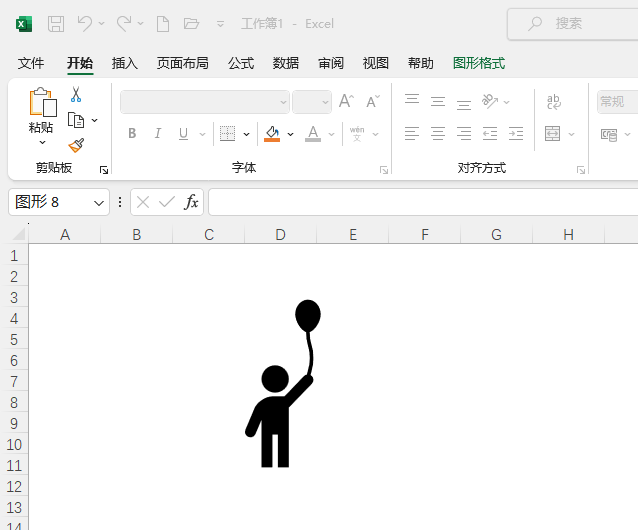Screen dimensions: 638x530
Task: Click the Wrap Text icon
Action: 554,101
